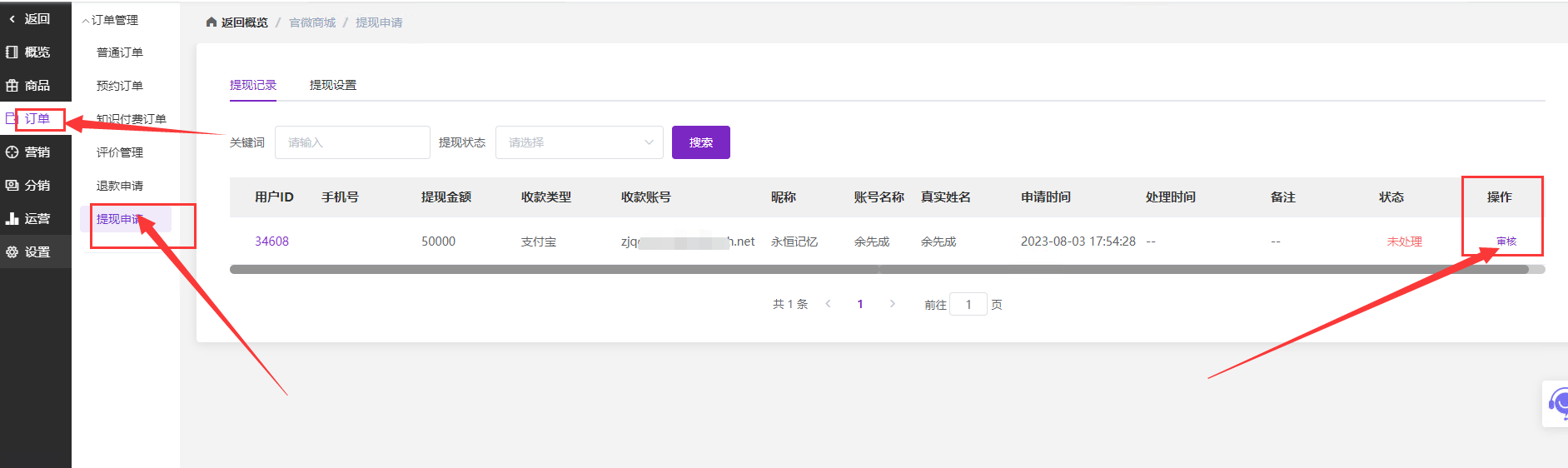Viewport: 1568px width, 468px height.
Task: Open the 设置 settings gear icon
Action: point(12,251)
